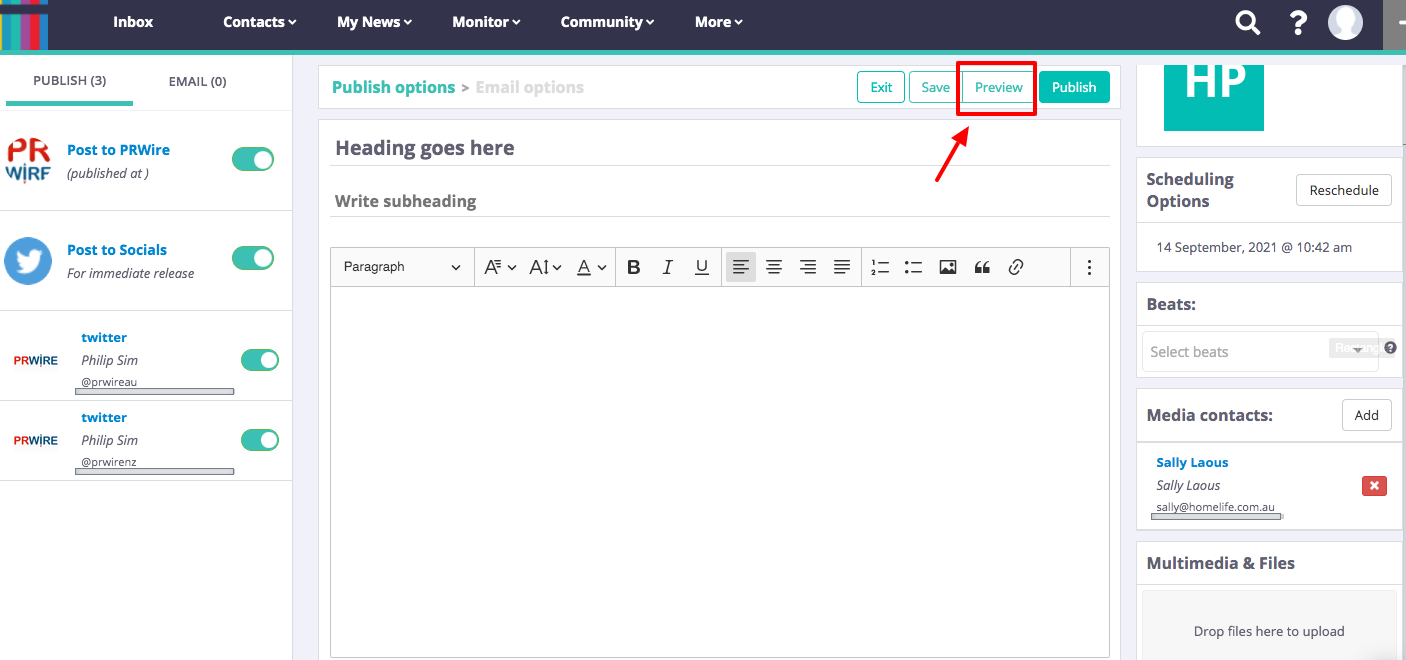
Task: Insert a hyperlink via link icon
Action: pos(1016,267)
